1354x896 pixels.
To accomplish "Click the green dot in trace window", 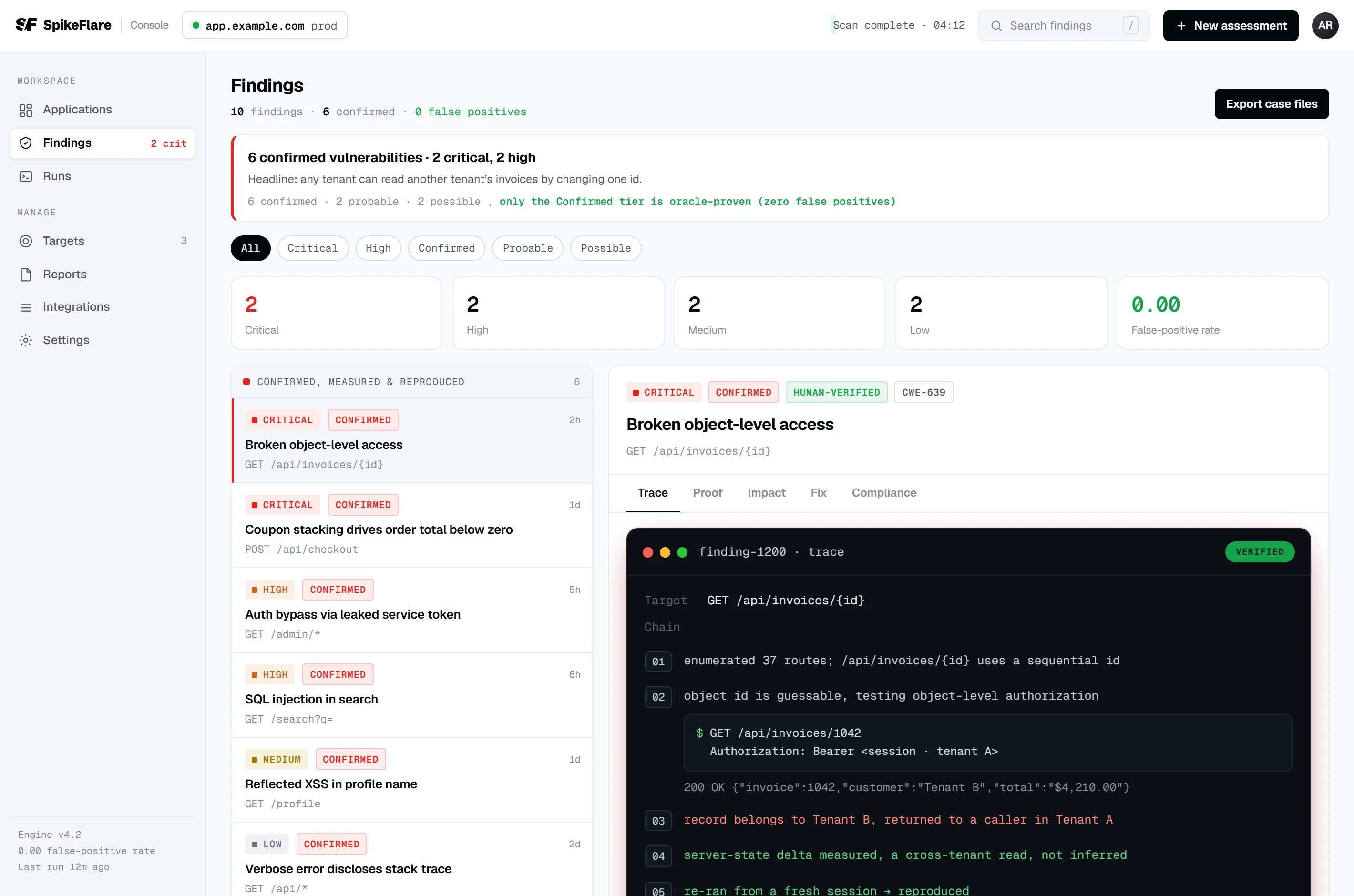I will pyautogui.click(x=682, y=552).
